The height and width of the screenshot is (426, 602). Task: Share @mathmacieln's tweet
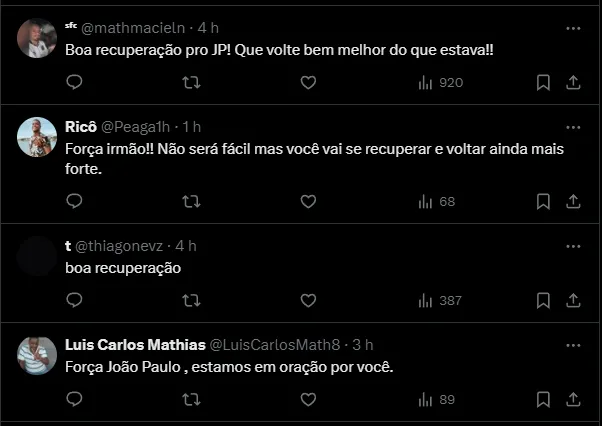[x=574, y=82]
